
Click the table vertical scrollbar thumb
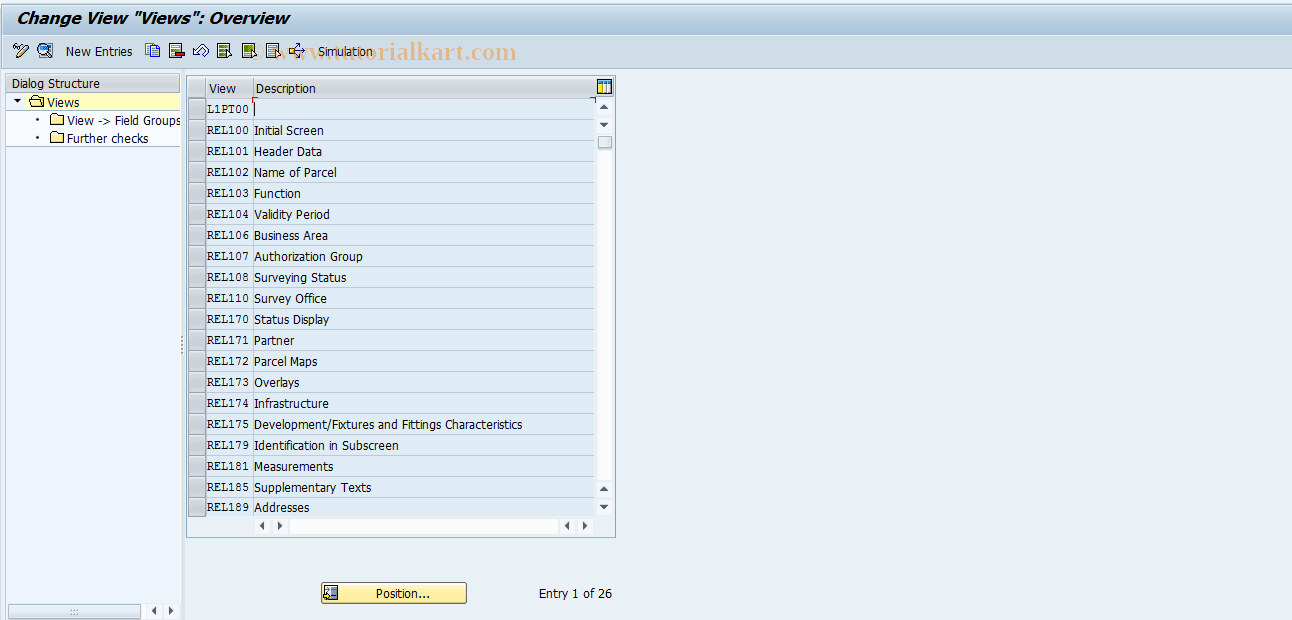(604, 142)
